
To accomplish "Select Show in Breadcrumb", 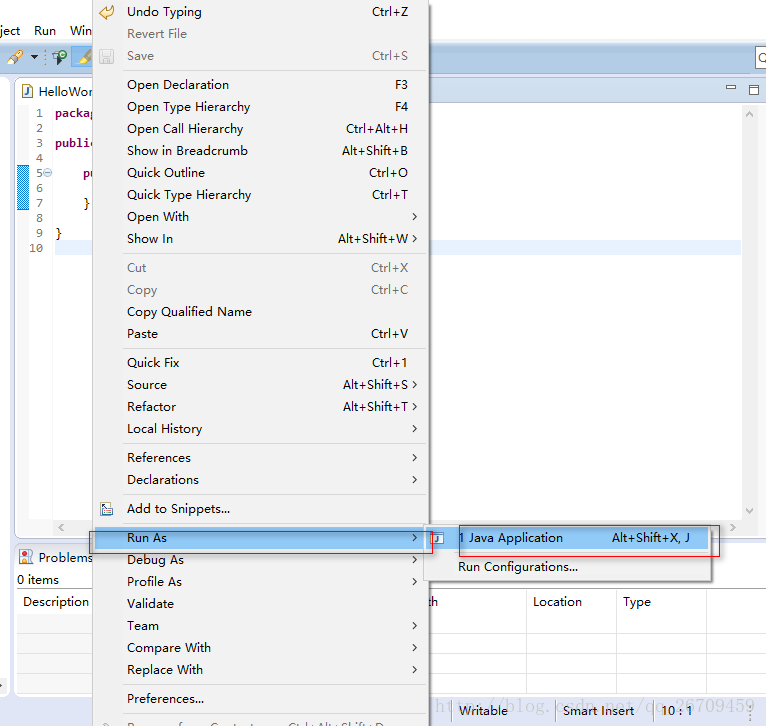I will tap(261, 151).
